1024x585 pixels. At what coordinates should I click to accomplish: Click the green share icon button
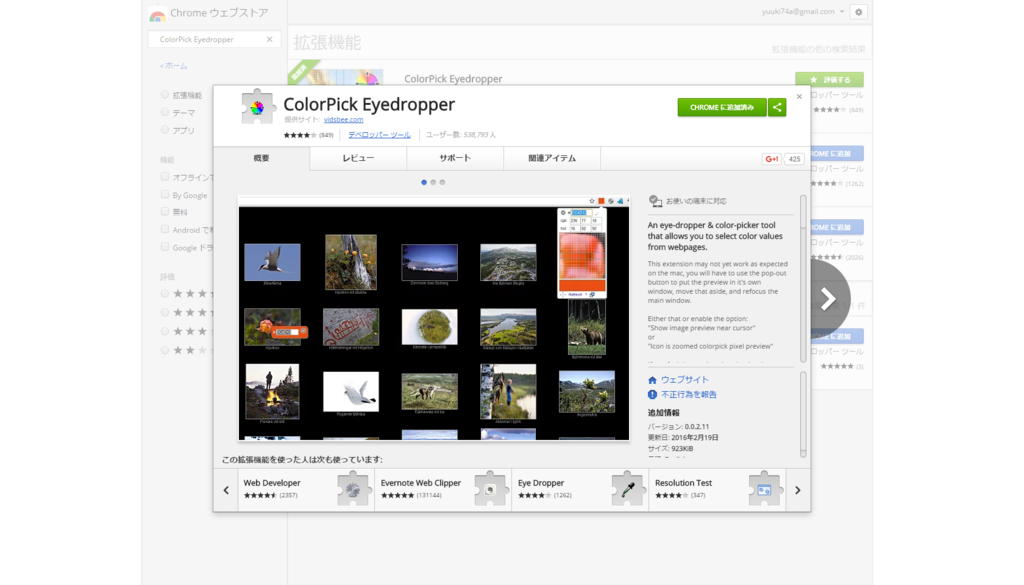[x=777, y=107]
